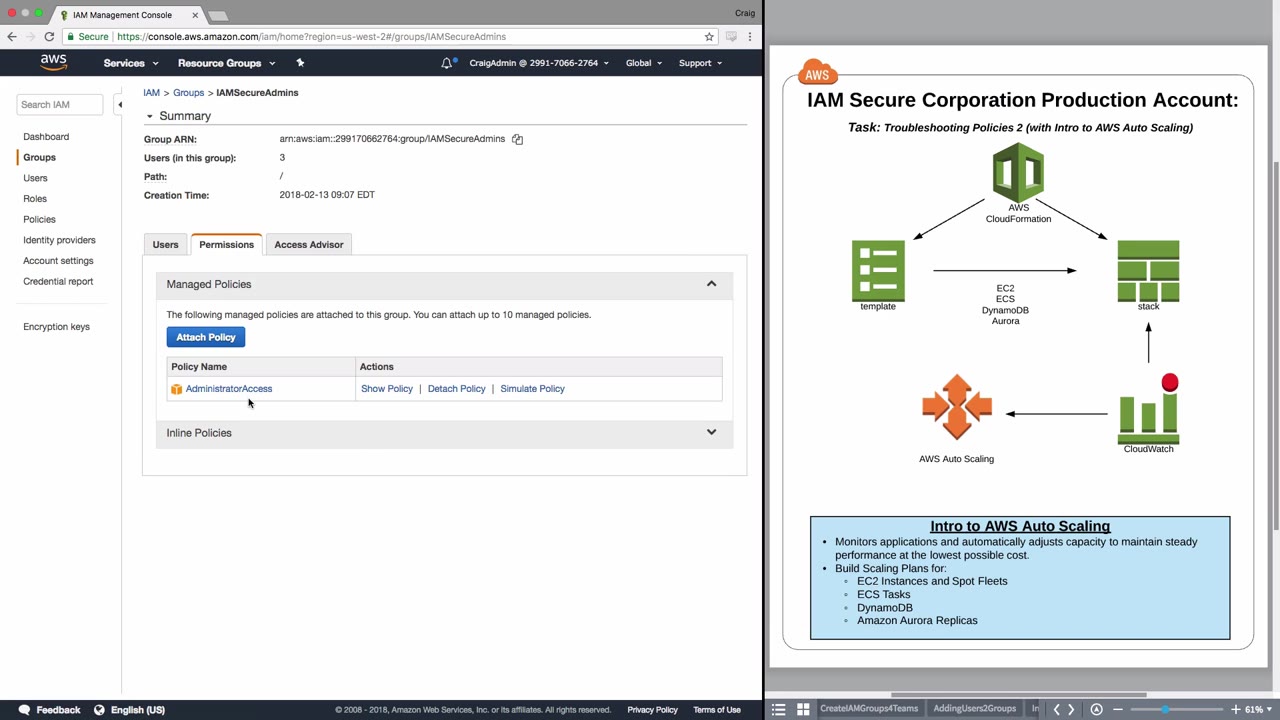1280x720 pixels.
Task: Open the Detach Policy link
Action: (456, 389)
